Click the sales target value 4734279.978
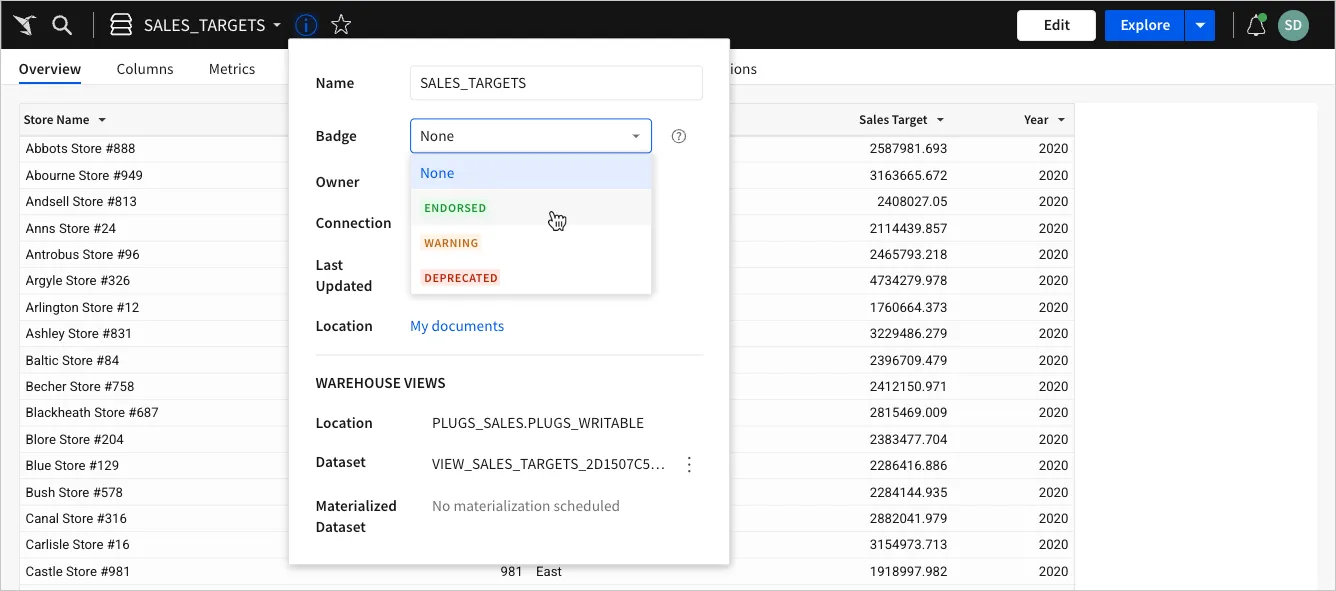The height and width of the screenshot is (591, 1336). [908, 280]
